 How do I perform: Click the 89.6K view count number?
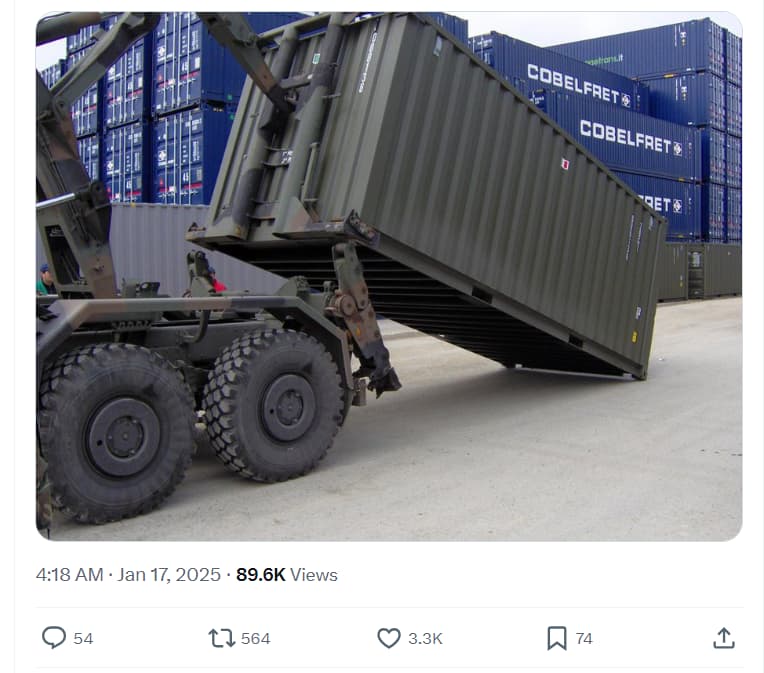(x=261, y=575)
